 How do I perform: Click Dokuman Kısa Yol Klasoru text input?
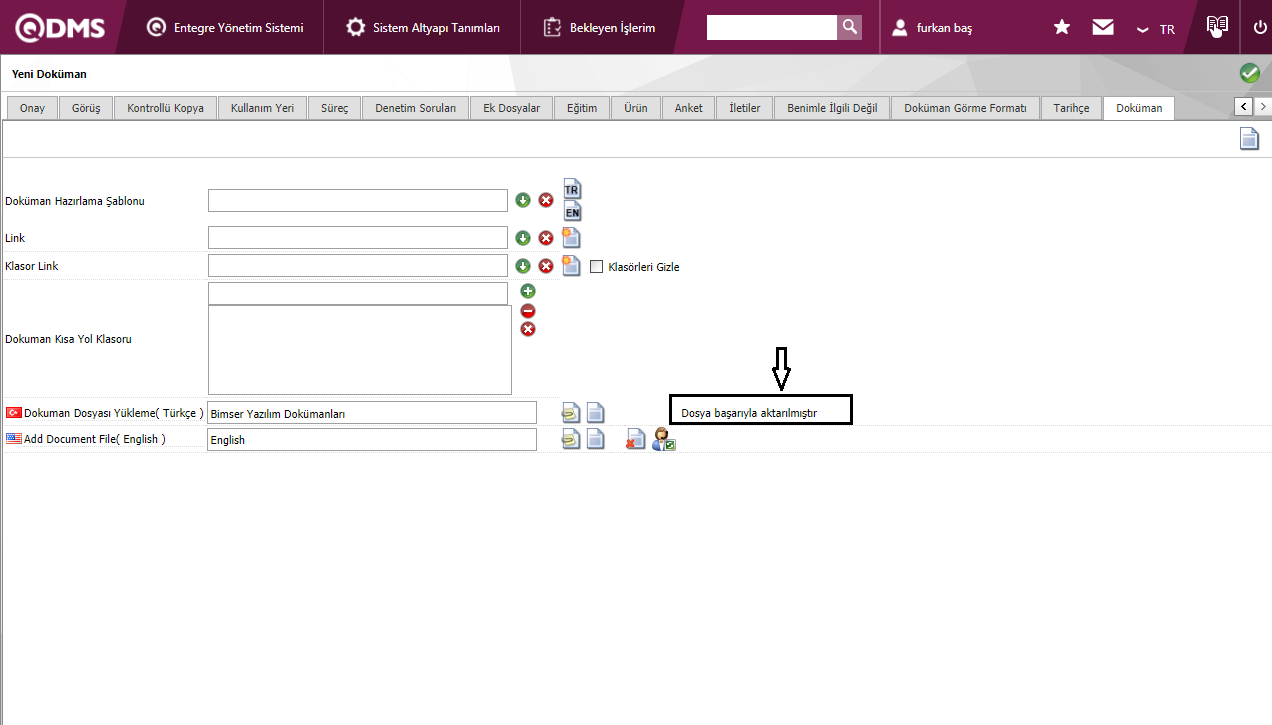(358, 293)
